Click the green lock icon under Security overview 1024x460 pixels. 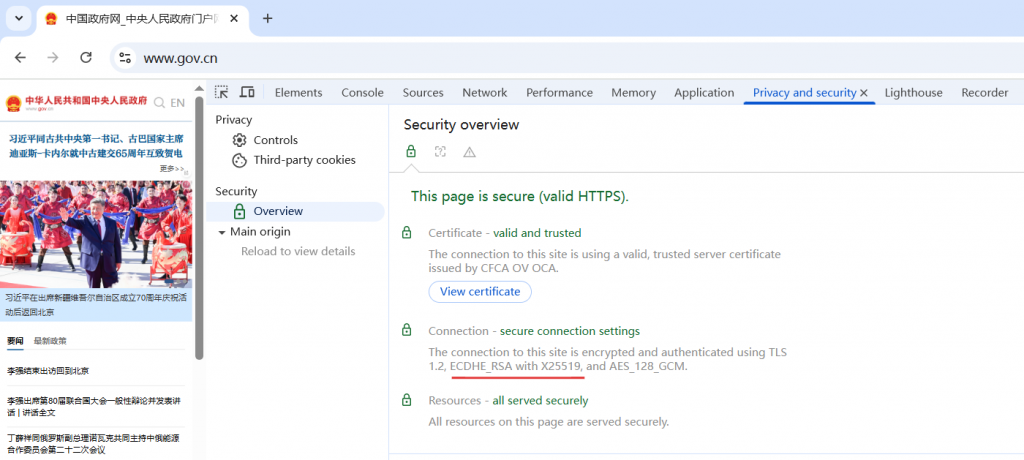[x=411, y=152]
